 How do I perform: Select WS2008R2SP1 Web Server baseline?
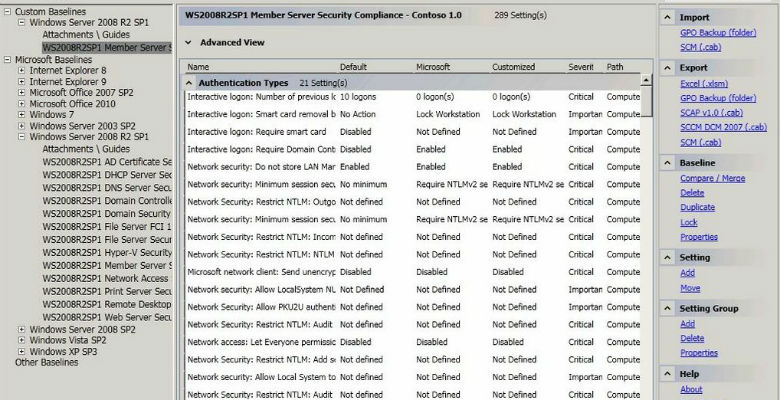coord(107,317)
